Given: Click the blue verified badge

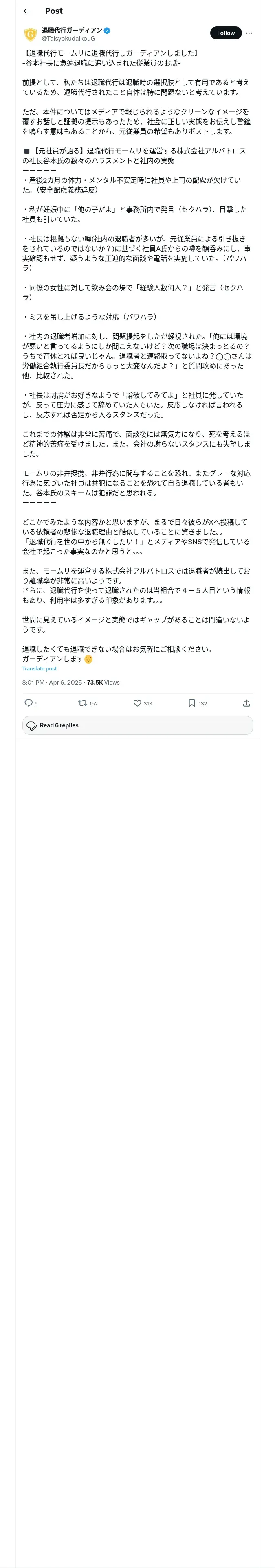Looking at the screenshot, I should (107, 31).
